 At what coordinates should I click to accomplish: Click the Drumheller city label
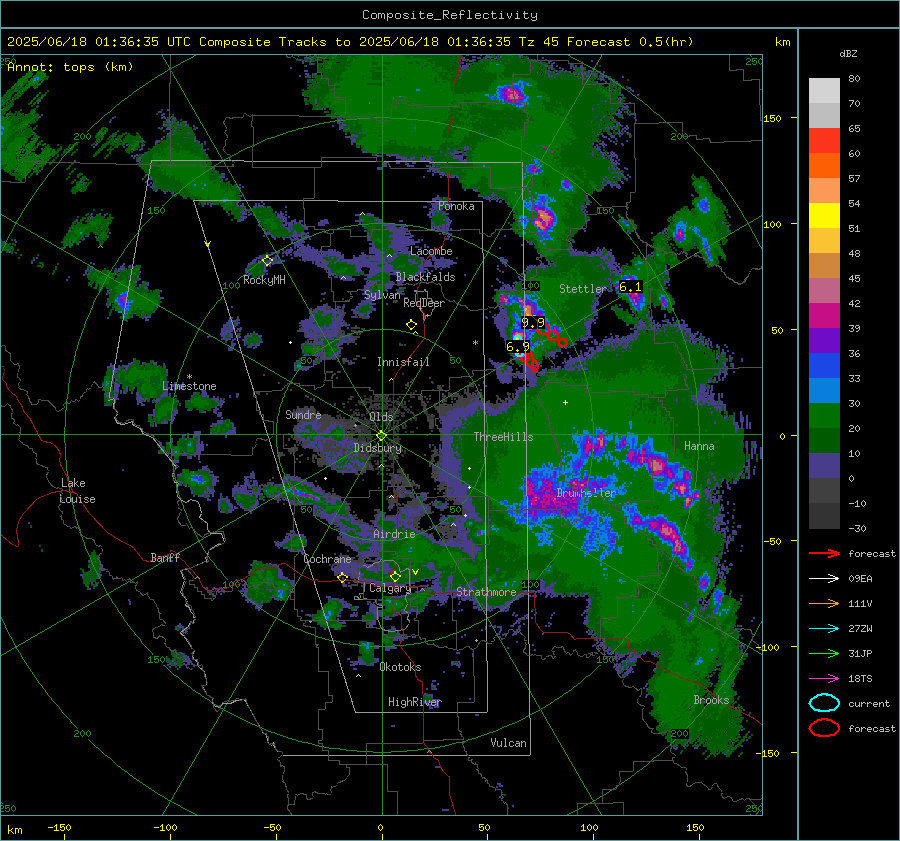pyautogui.click(x=586, y=493)
